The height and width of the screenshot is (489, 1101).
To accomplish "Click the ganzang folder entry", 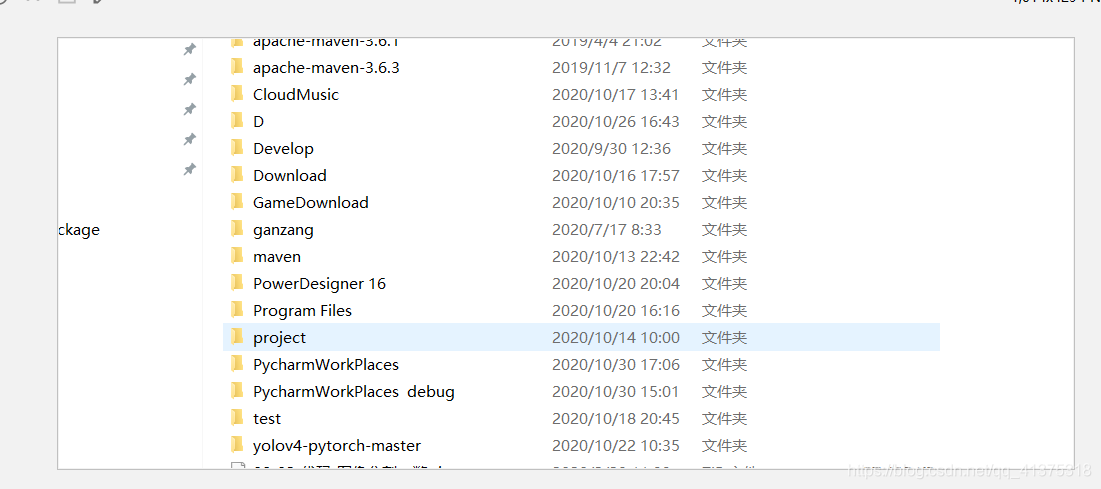I will pos(283,230).
